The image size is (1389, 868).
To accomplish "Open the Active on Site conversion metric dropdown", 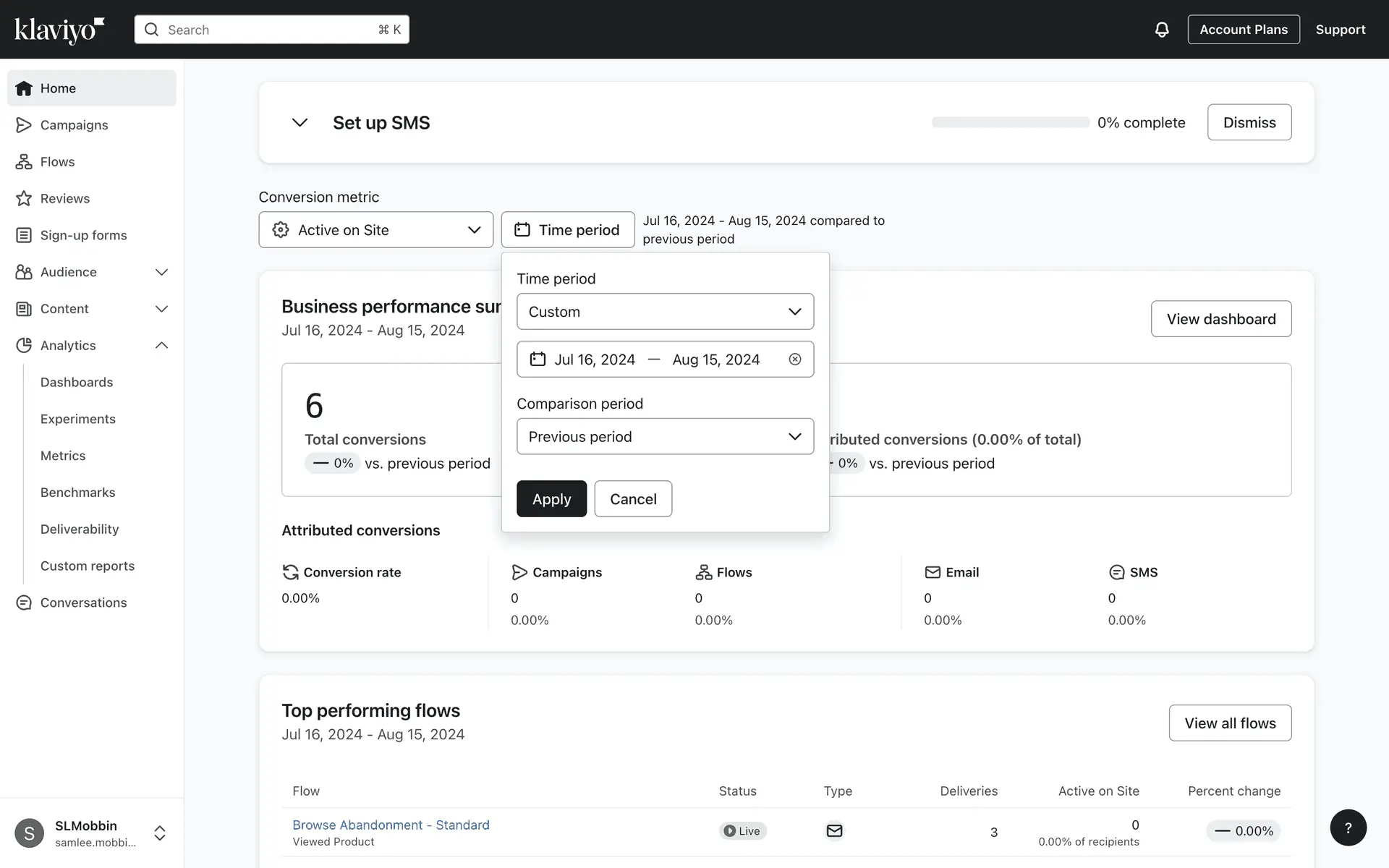I will (x=375, y=230).
